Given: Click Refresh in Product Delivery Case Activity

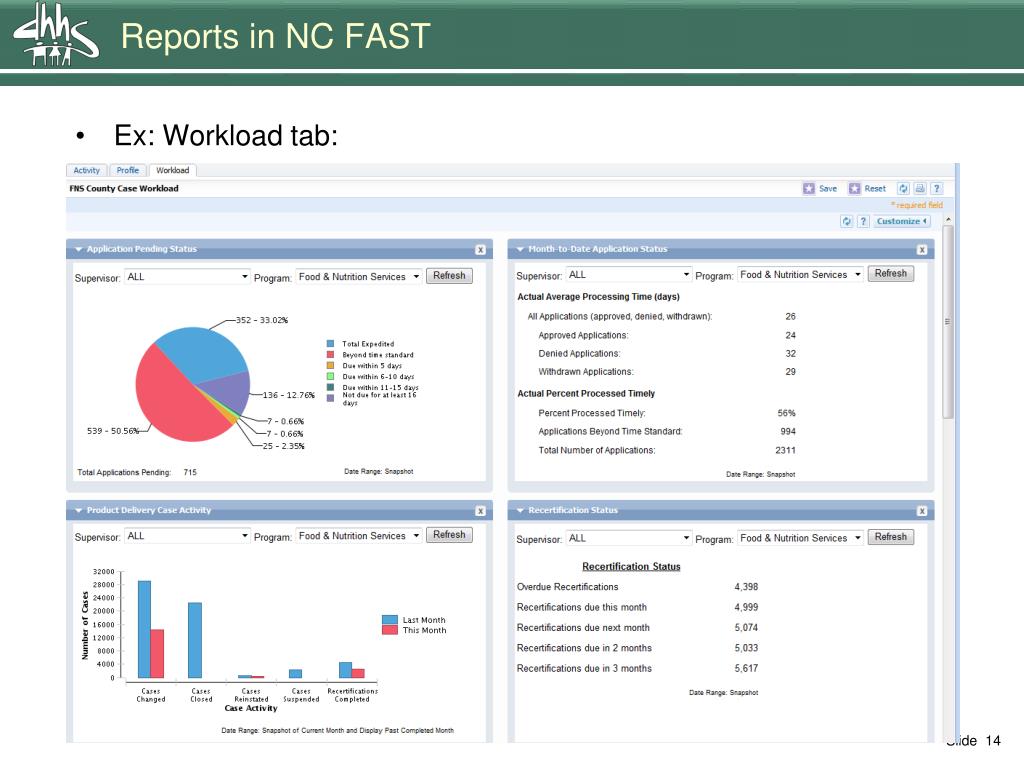Looking at the screenshot, I should coord(449,535).
